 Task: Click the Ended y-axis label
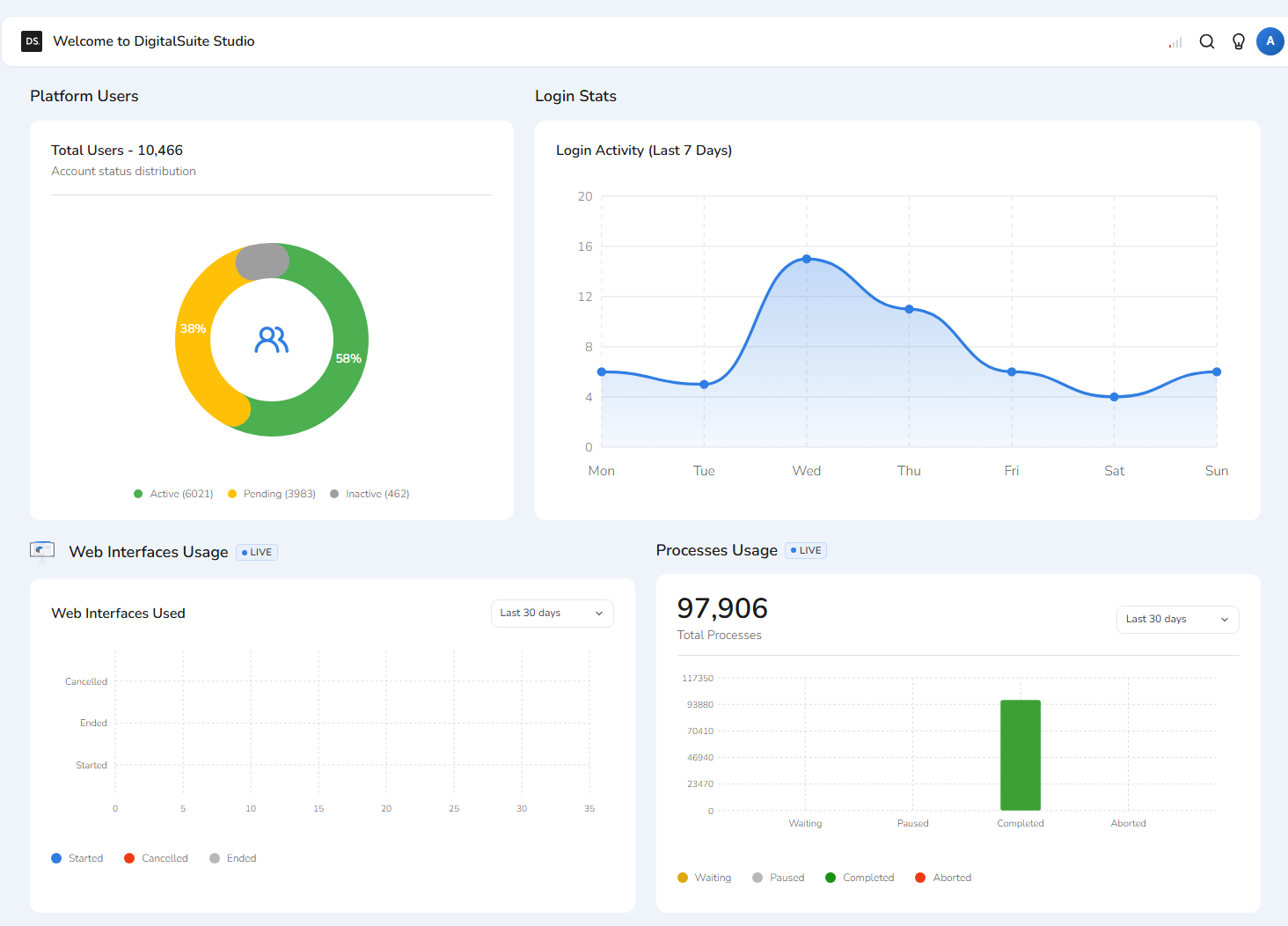[x=93, y=724]
